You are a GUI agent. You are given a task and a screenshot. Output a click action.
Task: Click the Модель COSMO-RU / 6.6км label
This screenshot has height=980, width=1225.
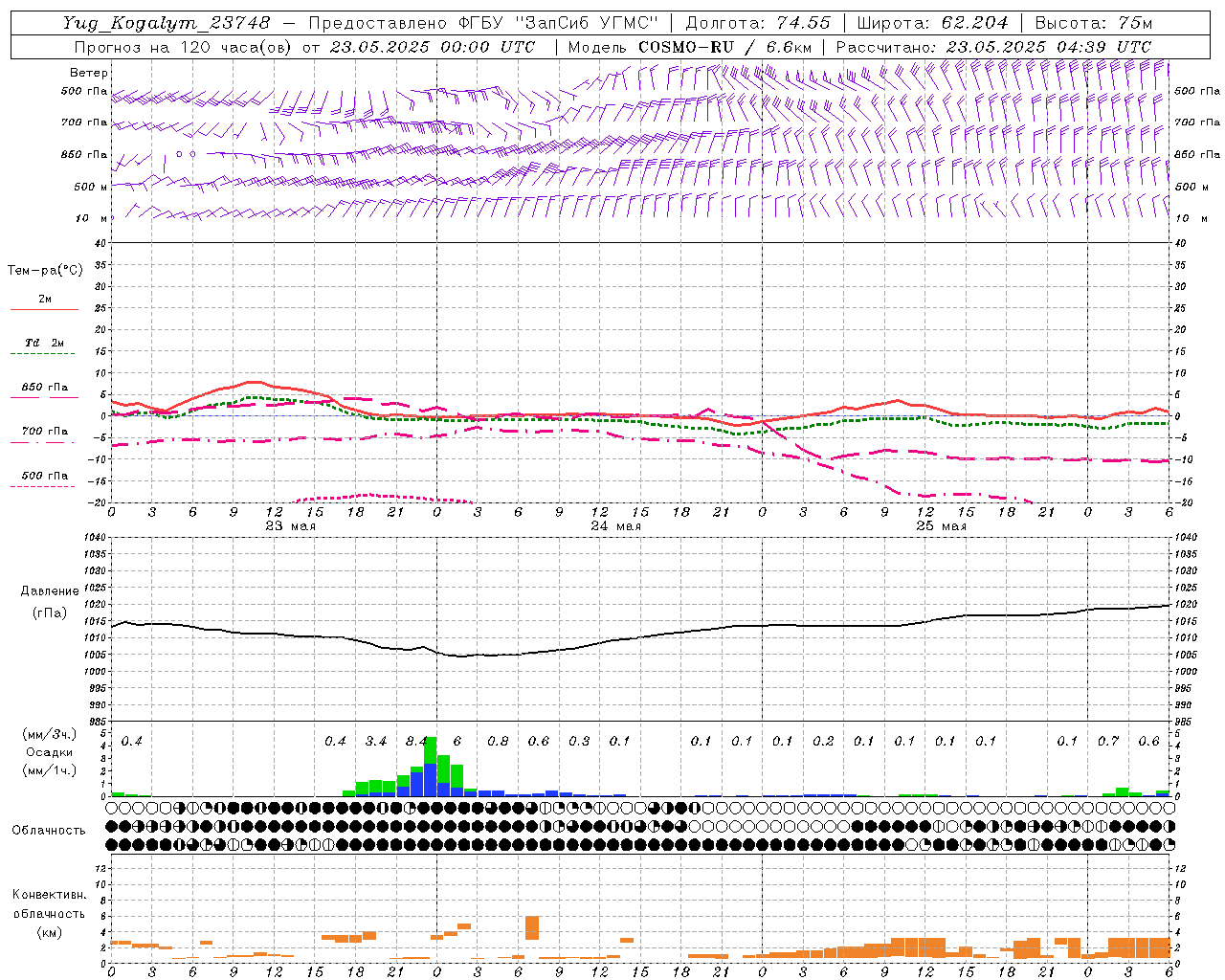pos(690,47)
